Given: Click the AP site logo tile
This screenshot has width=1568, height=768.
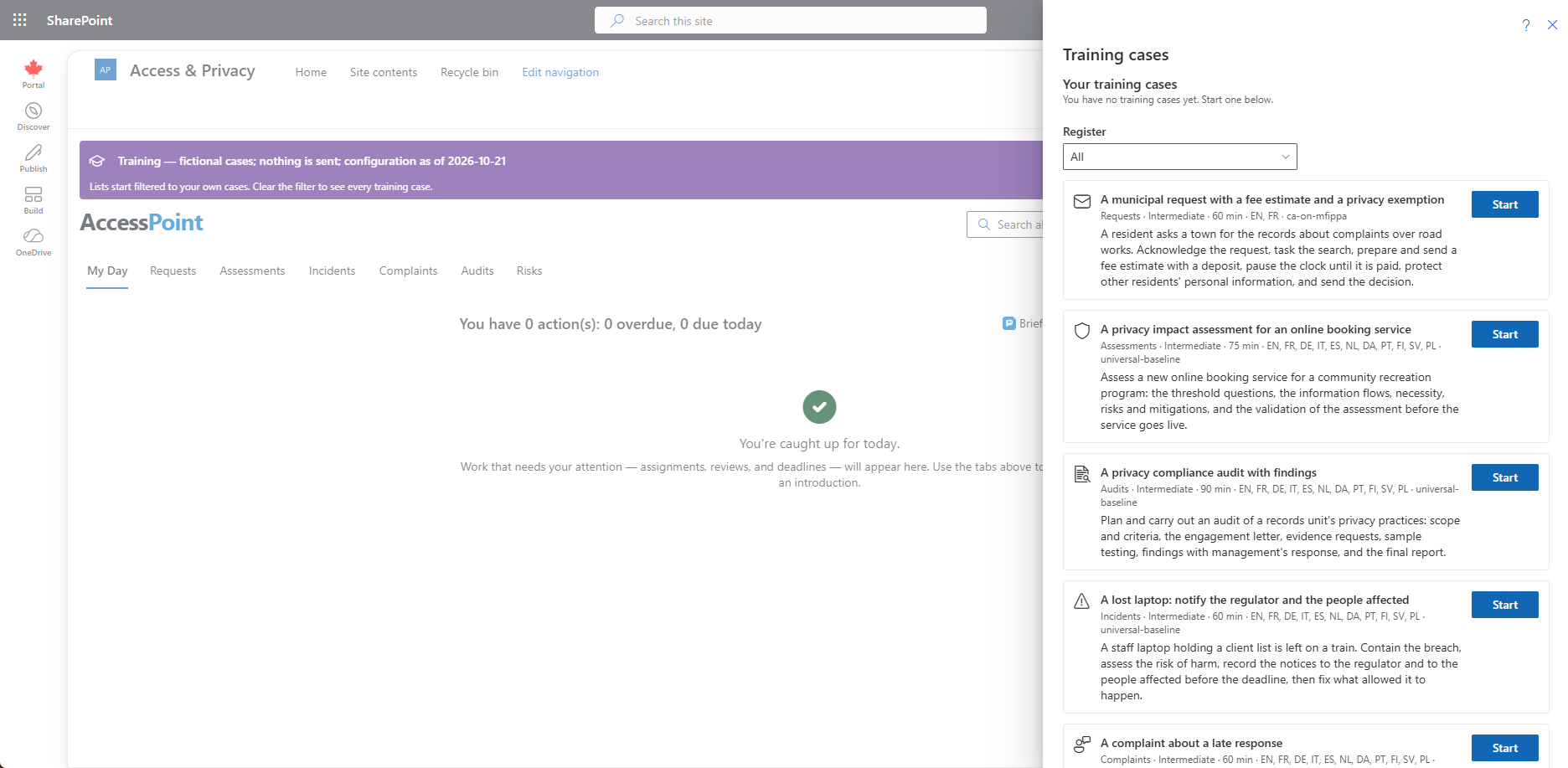Looking at the screenshot, I should tap(106, 70).
